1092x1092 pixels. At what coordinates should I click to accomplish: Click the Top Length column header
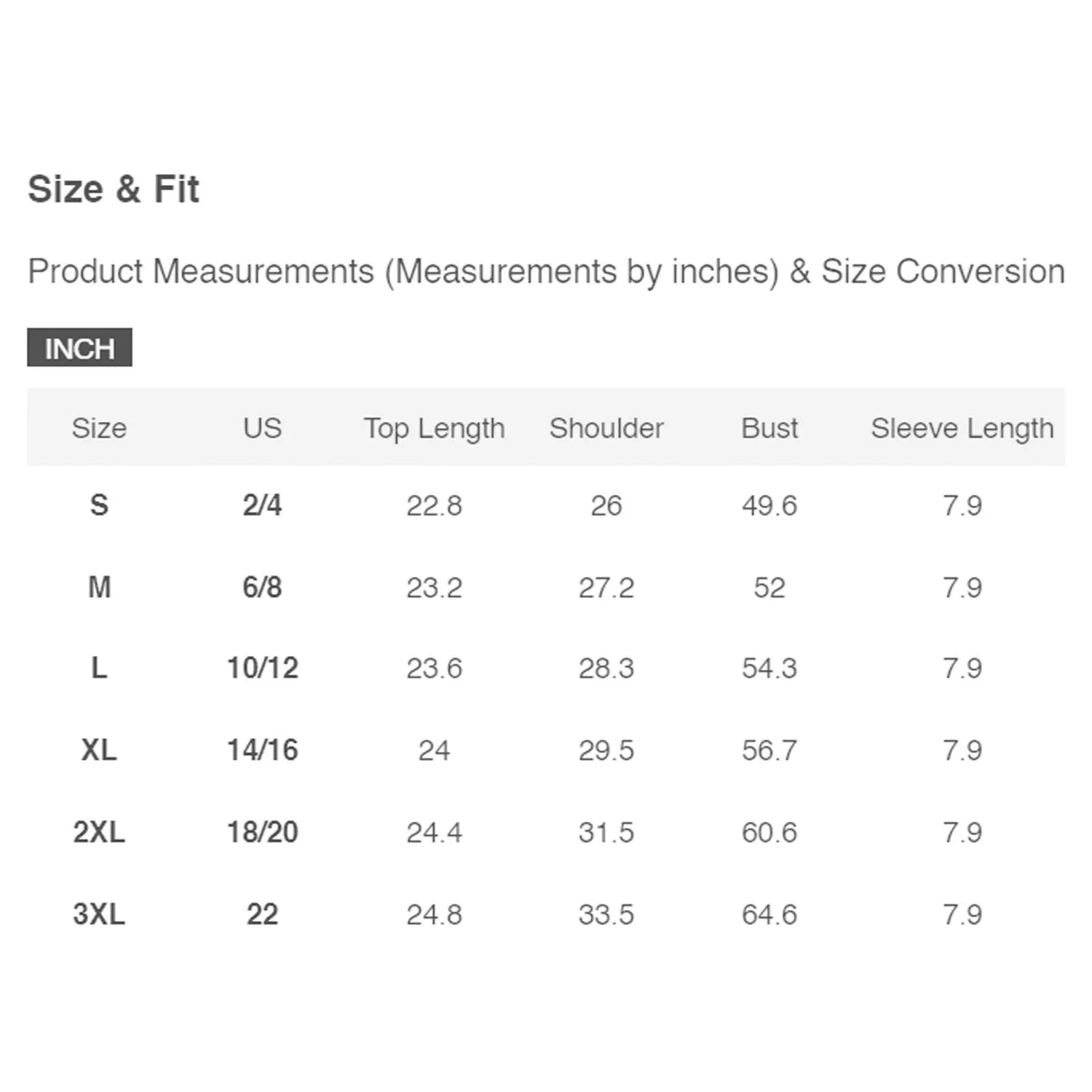click(434, 428)
